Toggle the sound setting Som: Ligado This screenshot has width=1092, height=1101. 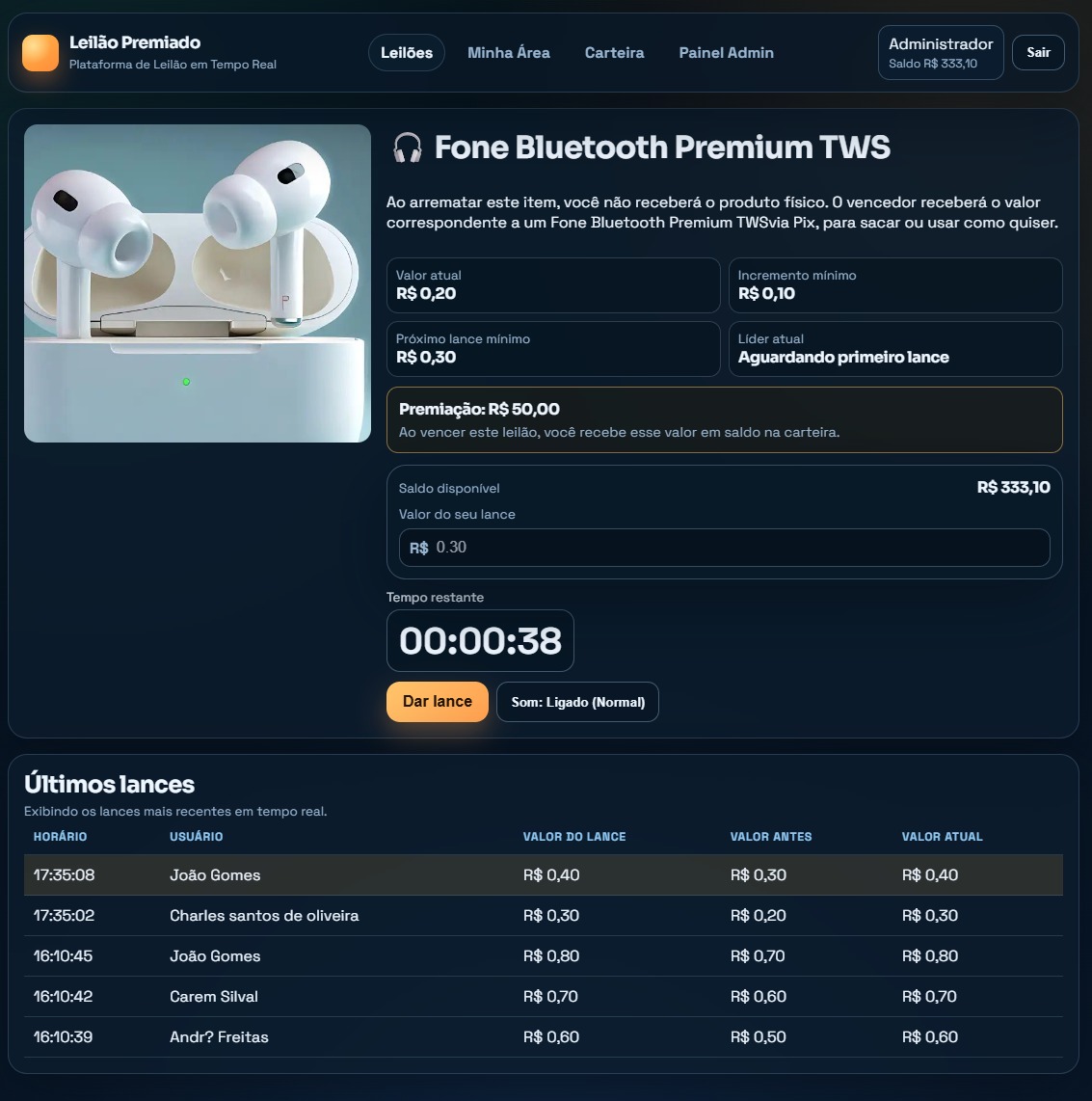point(576,702)
